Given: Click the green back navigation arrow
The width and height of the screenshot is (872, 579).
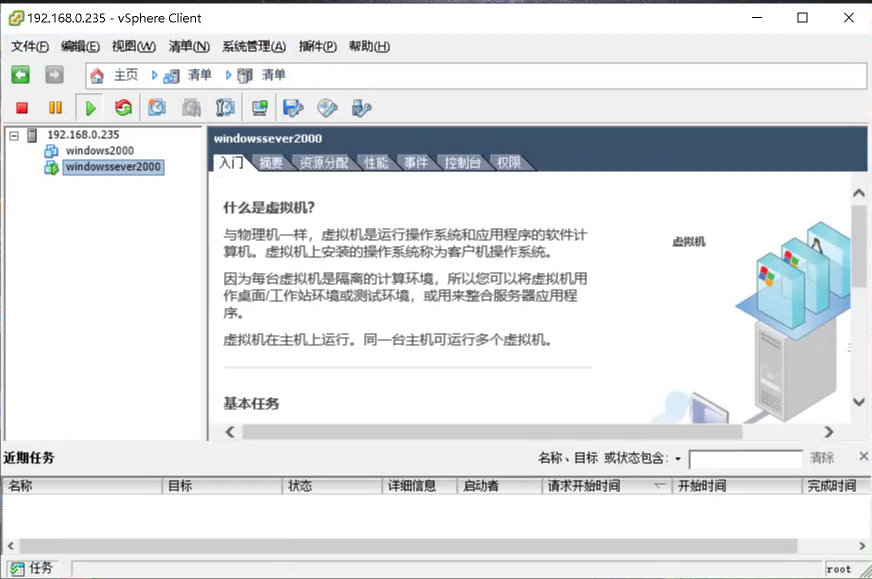Looking at the screenshot, I should click(21, 75).
